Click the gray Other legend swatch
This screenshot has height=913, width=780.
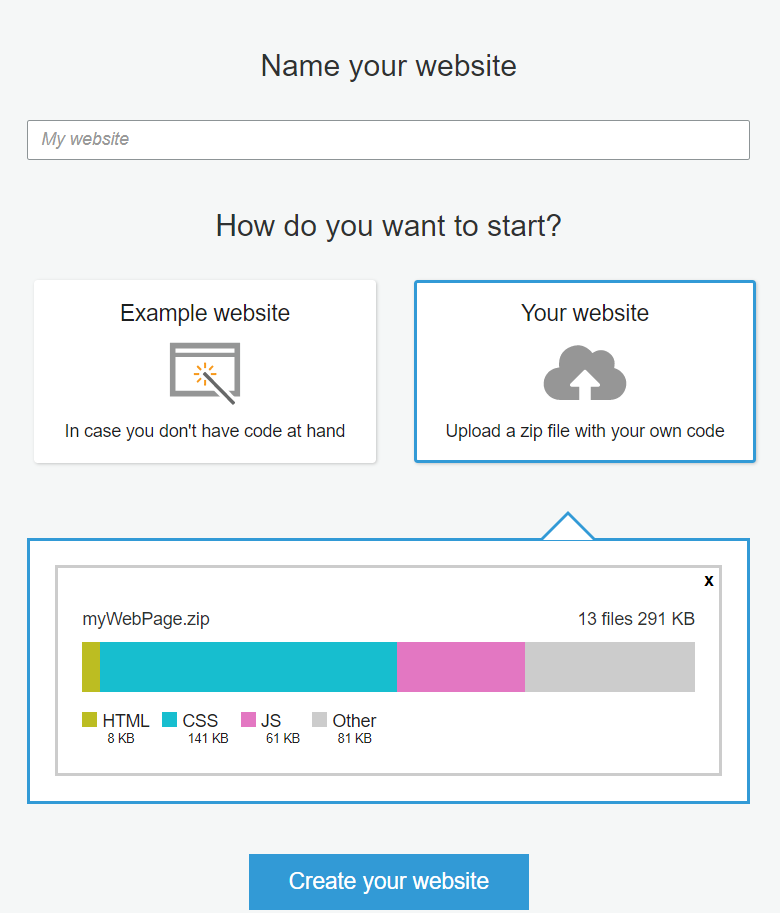point(320,720)
